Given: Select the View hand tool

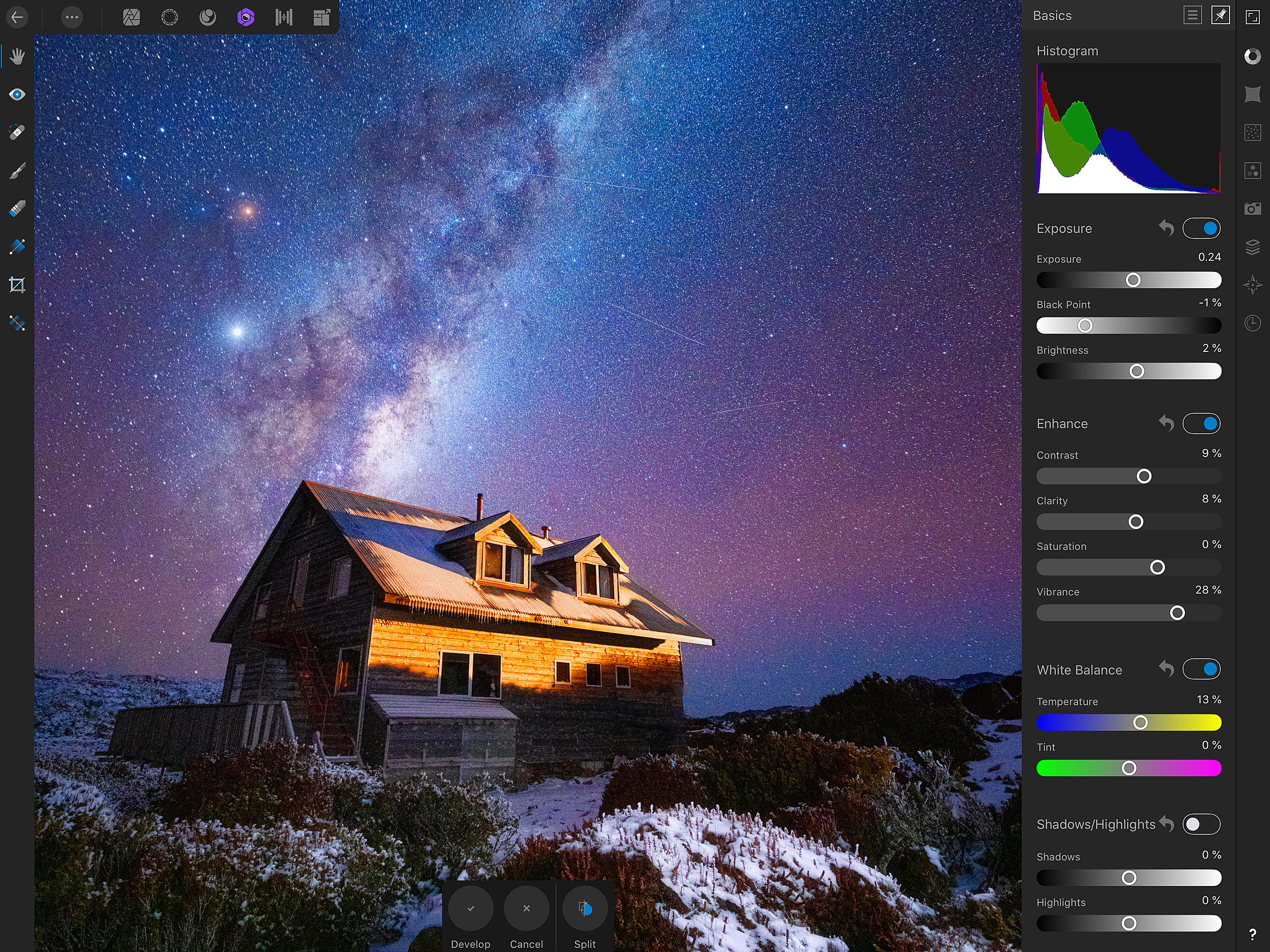Looking at the screenshot, I should pos(17,56).
